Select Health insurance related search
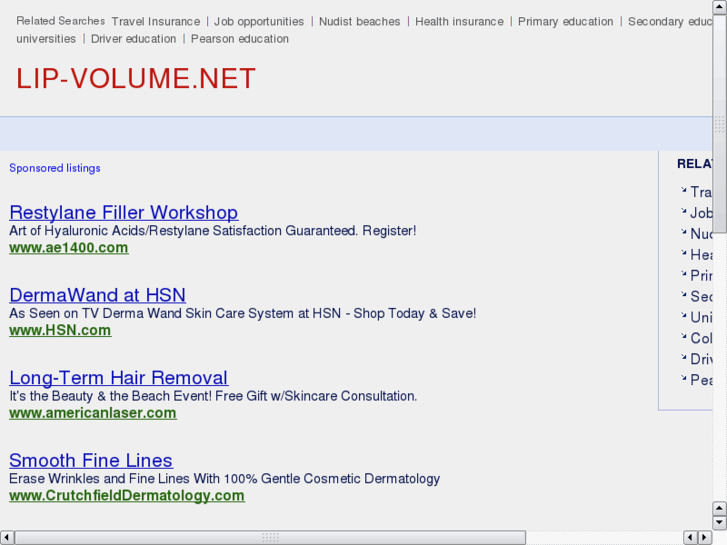The height and width of the screenshot is (545, 727). pyautogui.click(x=459, y=21)
